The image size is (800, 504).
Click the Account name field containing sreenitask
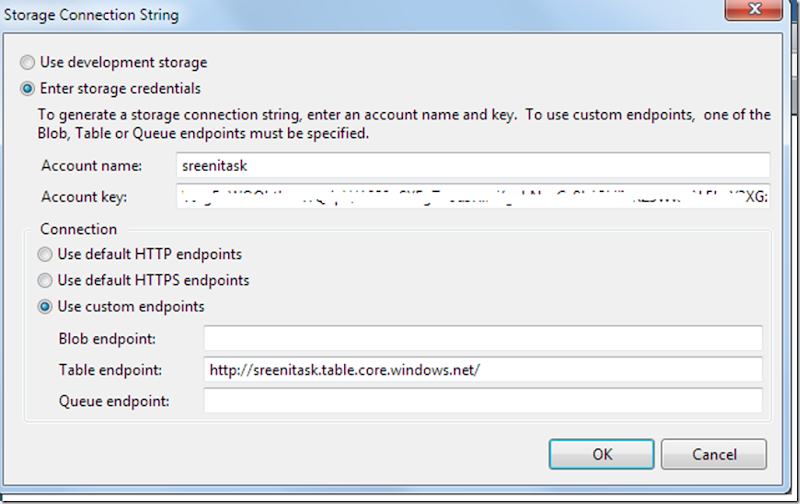[472, 165]
